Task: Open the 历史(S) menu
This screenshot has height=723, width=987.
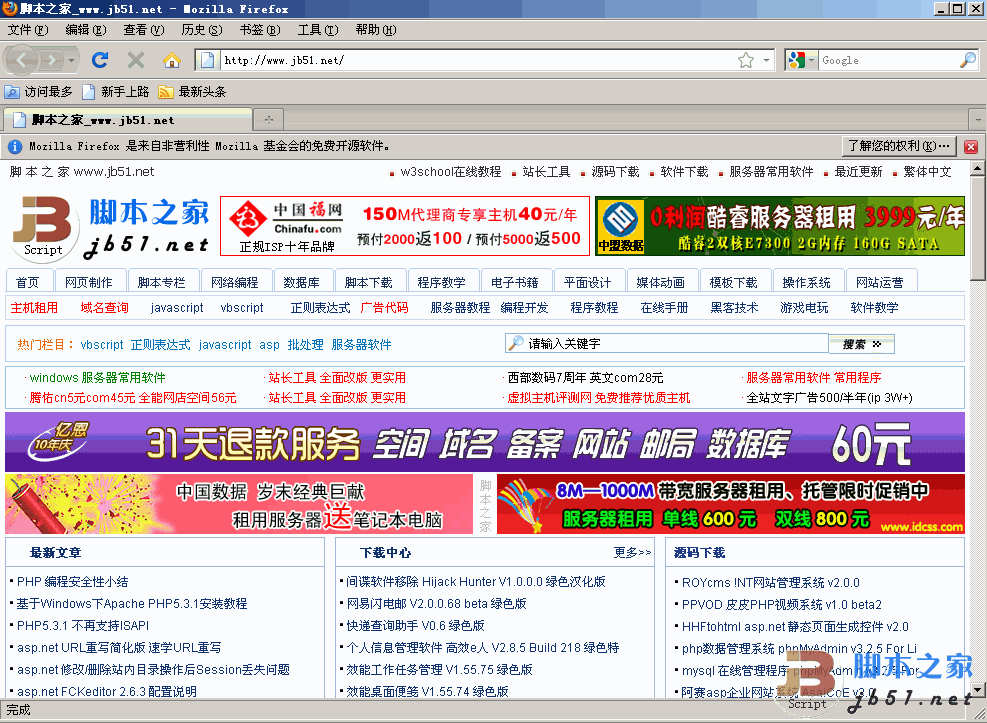Action: pyautogui.click(x=201, y=30)
